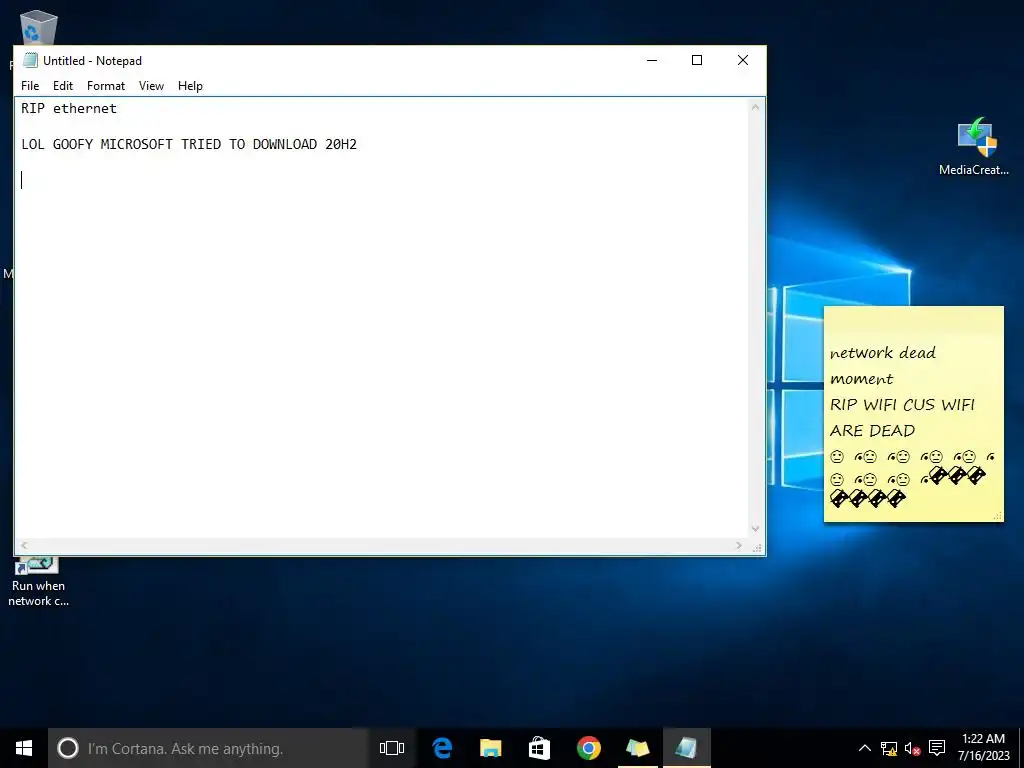Click the 'network dead moment' sticky note text

pyautogui.click(x=882, y=366)
